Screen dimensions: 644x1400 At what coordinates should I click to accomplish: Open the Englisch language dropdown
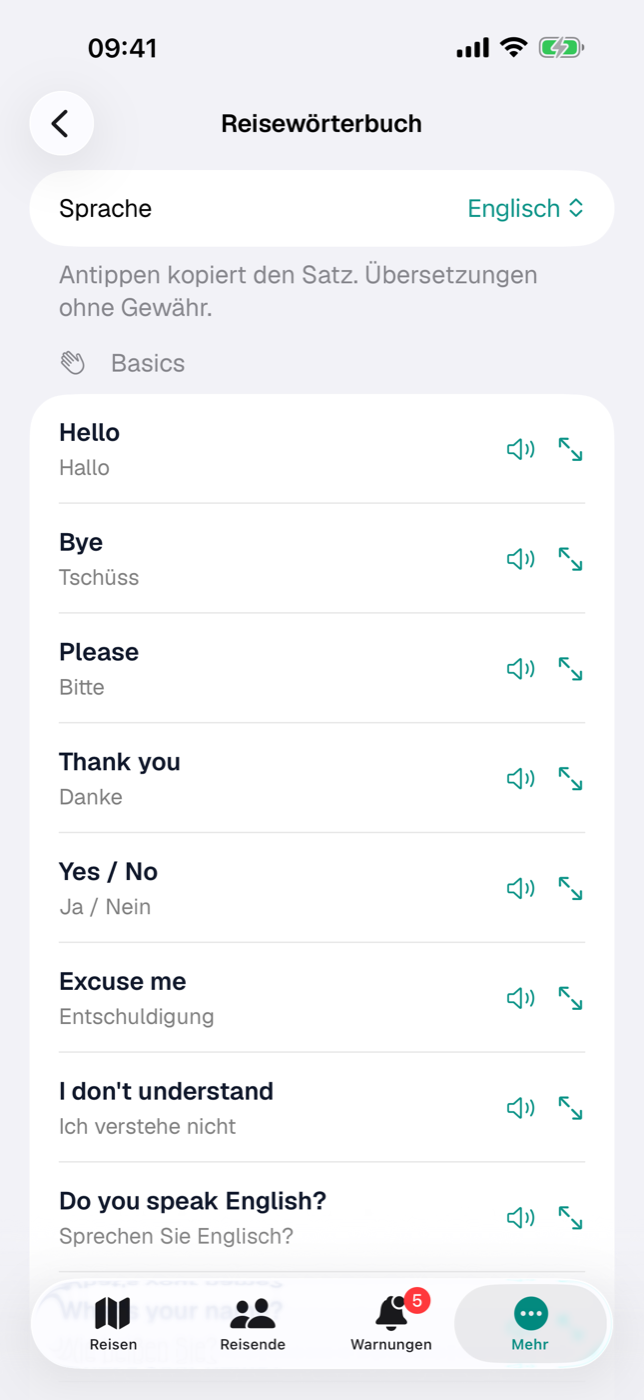tap(525, 208)
